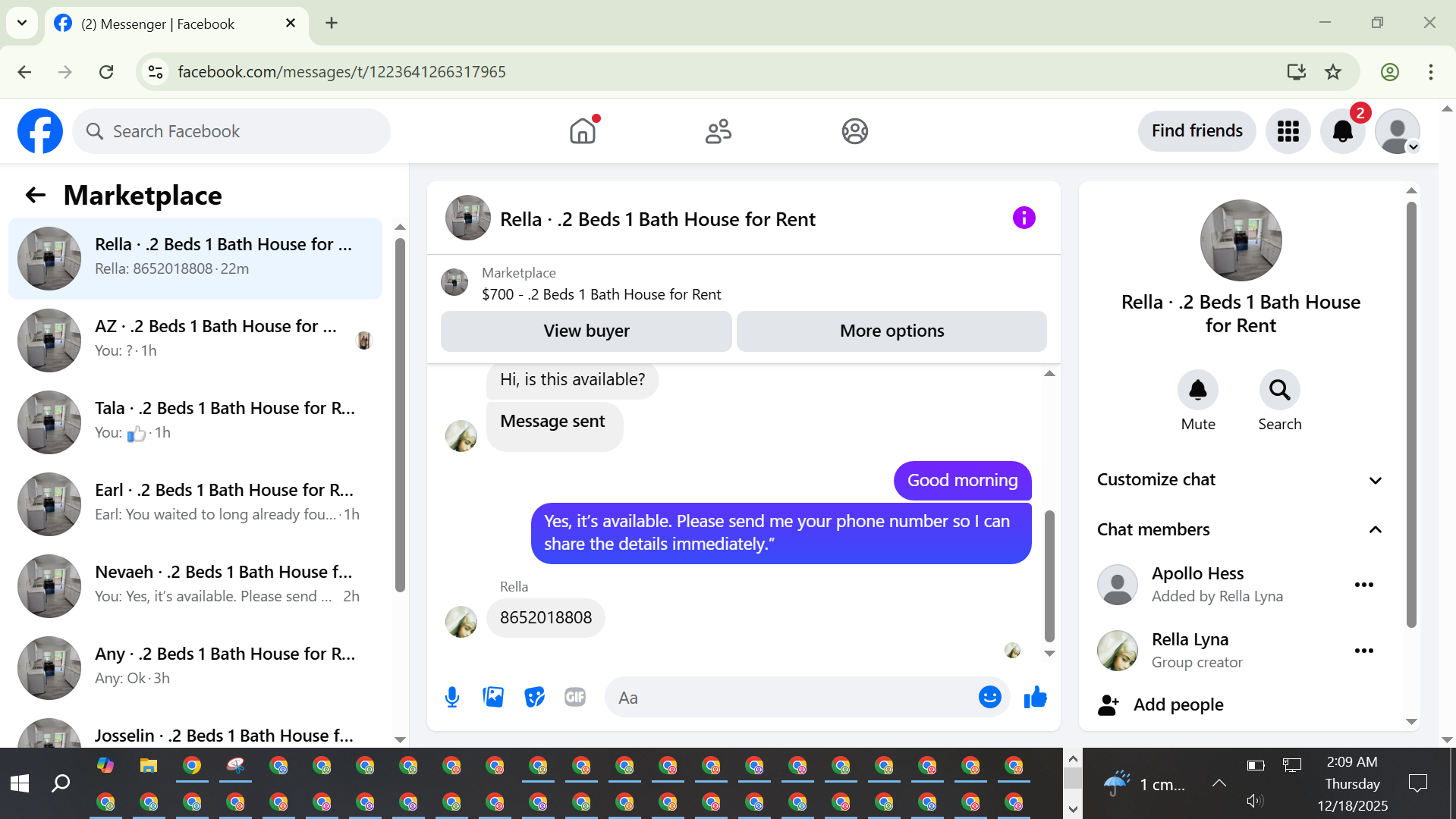
Task: Open Windows Start menu
Action: pyautogui.click(x=20, y=783)
